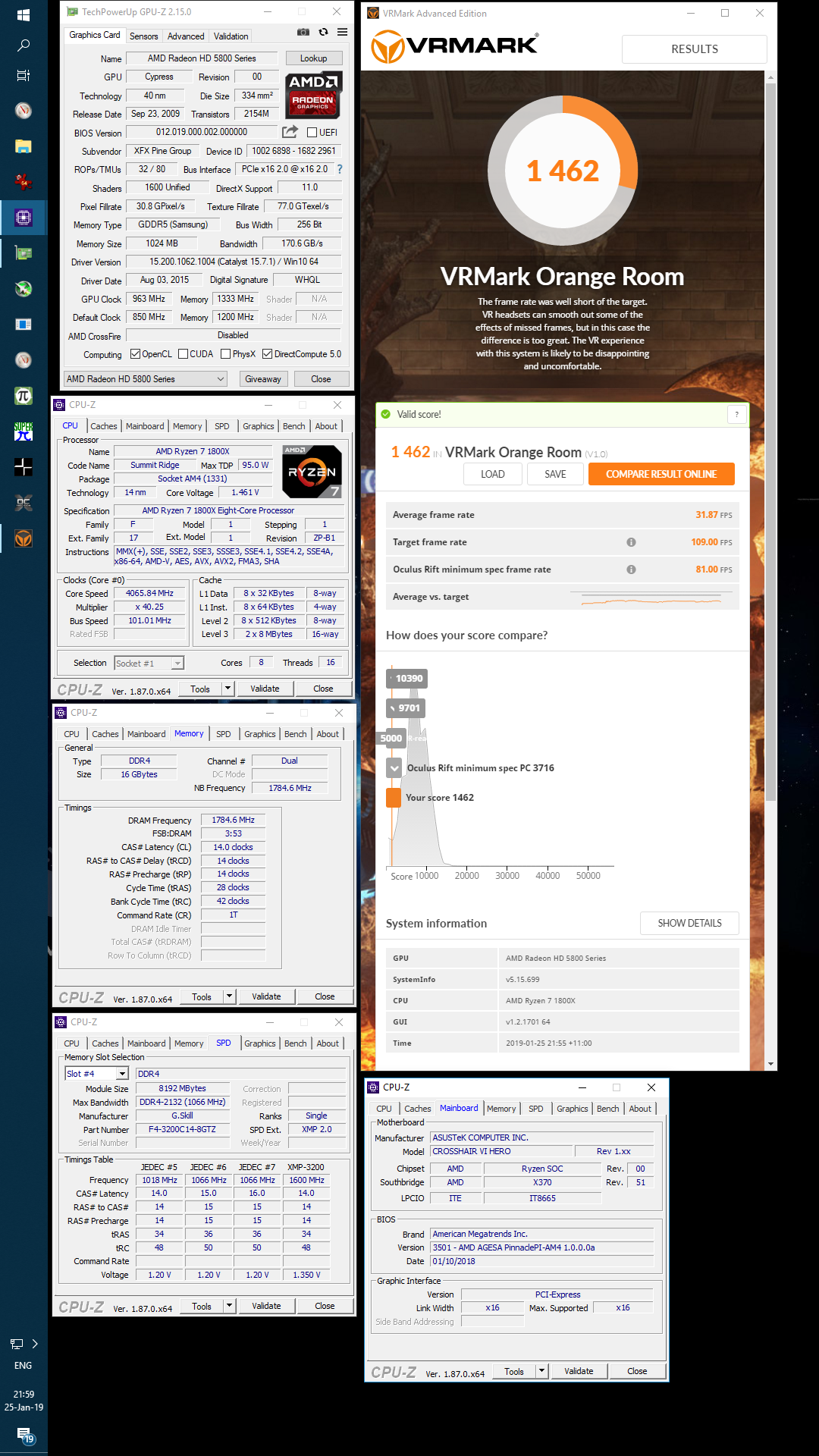Open the Action Center notifications icon
This screenshot has height=1456, width=819.
tap(26, 1436)
